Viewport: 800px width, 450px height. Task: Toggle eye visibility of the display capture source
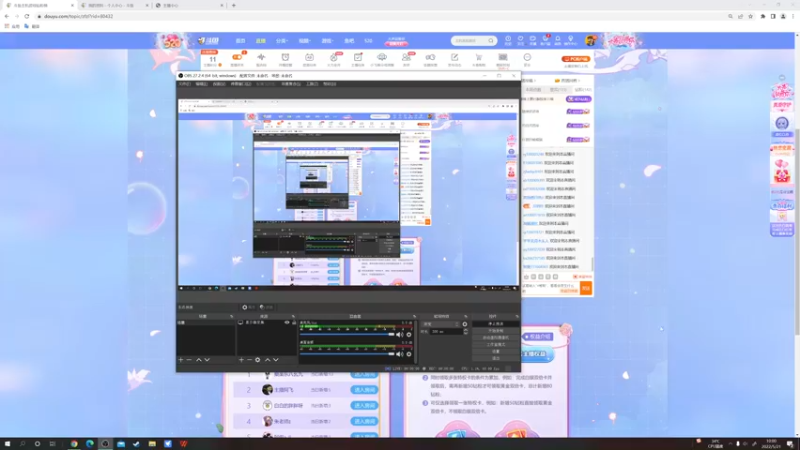click(287, 322)
